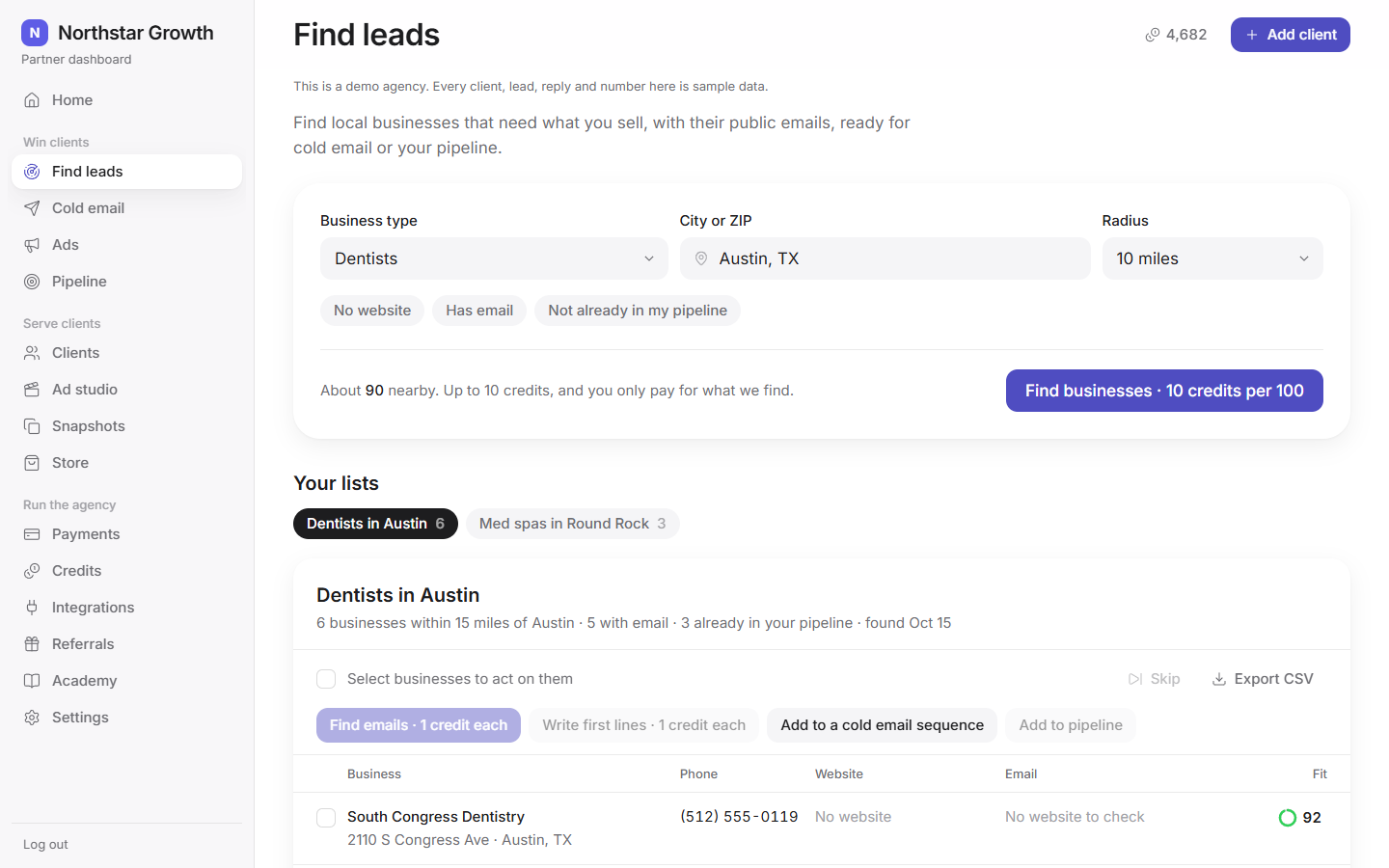Navigate to Clients
This screenshot has height=868, width=1389.
point(126,353)
